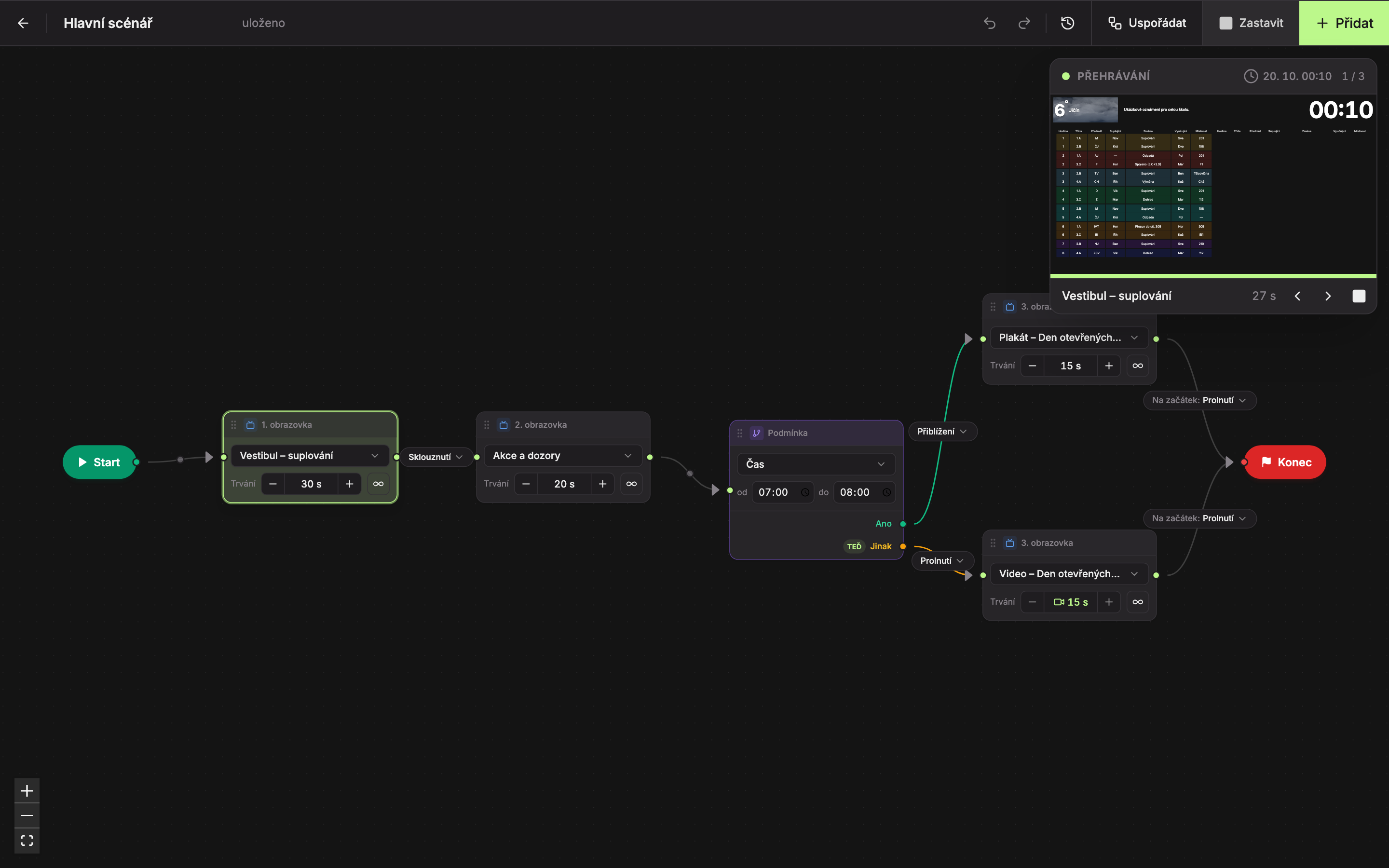Select the Konec node

tap(1285, 462)
